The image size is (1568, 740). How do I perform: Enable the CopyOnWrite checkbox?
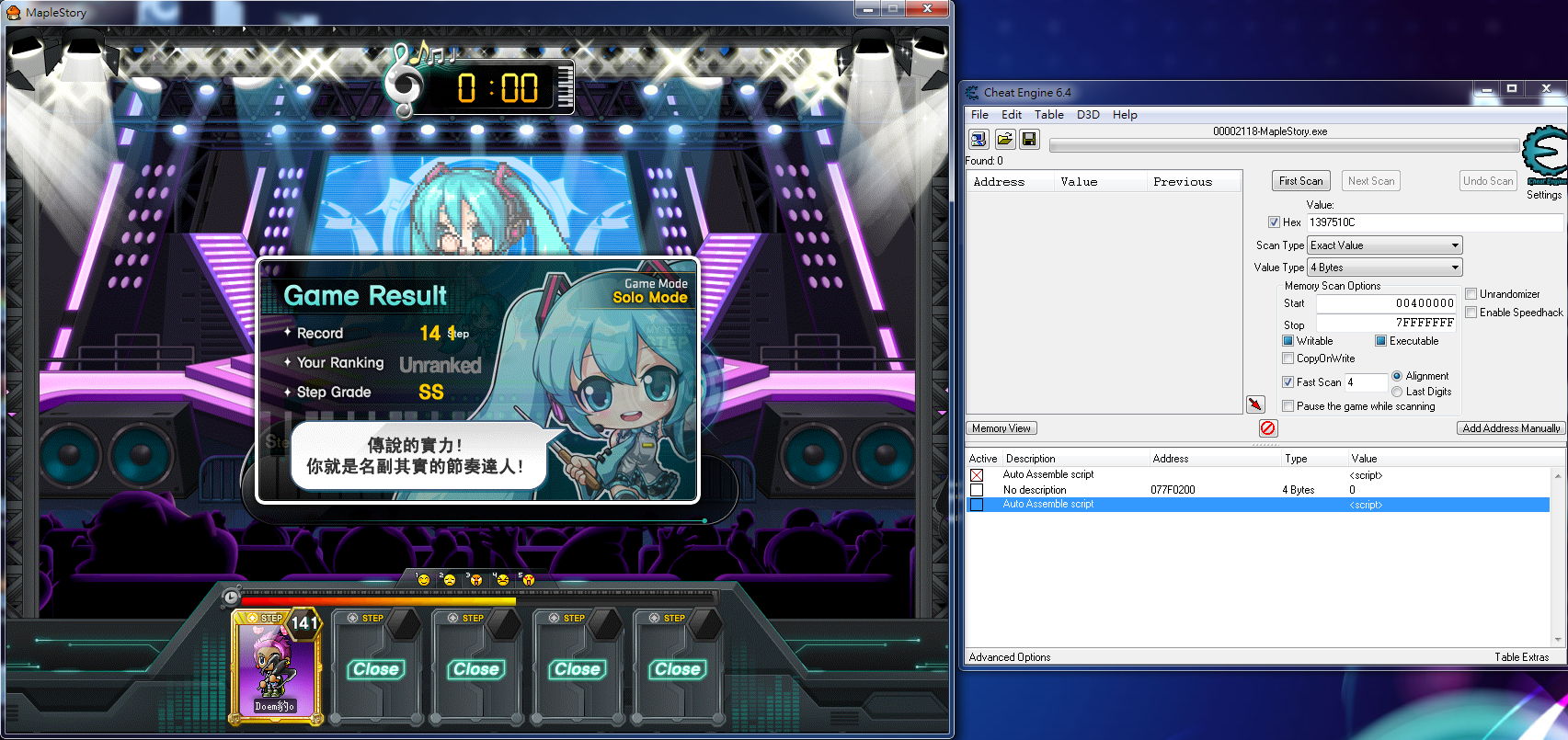click(x=1288, y=359)
